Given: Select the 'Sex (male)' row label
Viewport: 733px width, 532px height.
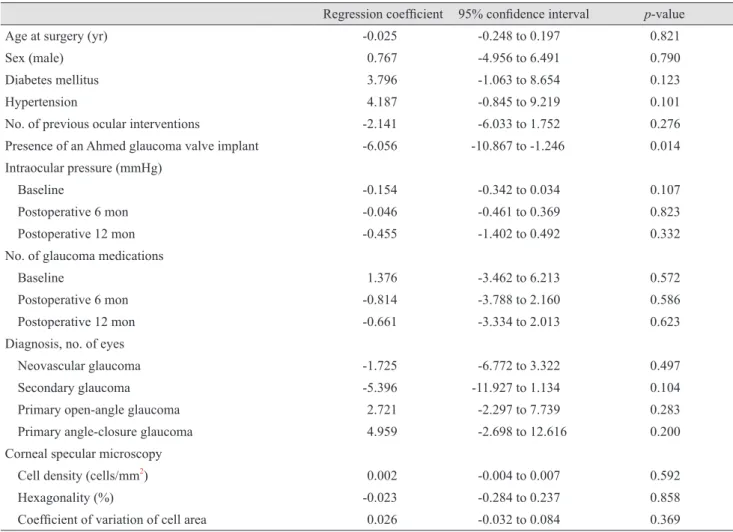Looking at the screenshot, I should pos(34,58).
